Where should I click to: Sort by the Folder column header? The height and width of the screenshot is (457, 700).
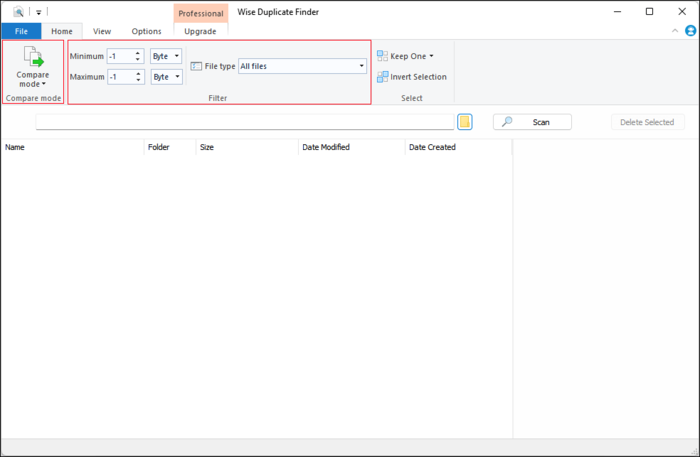tap(170, 147)
